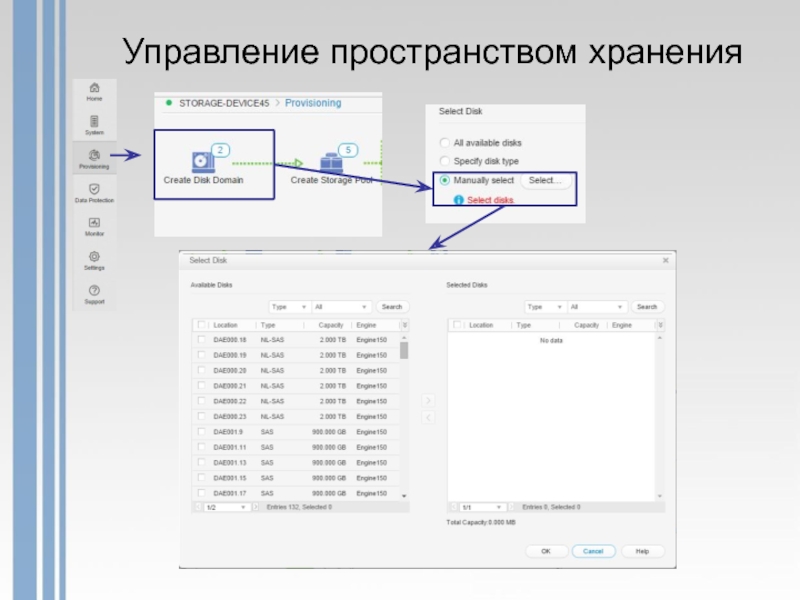
Task: Open the Monitor sidebar icon
Action: point(94,222)
